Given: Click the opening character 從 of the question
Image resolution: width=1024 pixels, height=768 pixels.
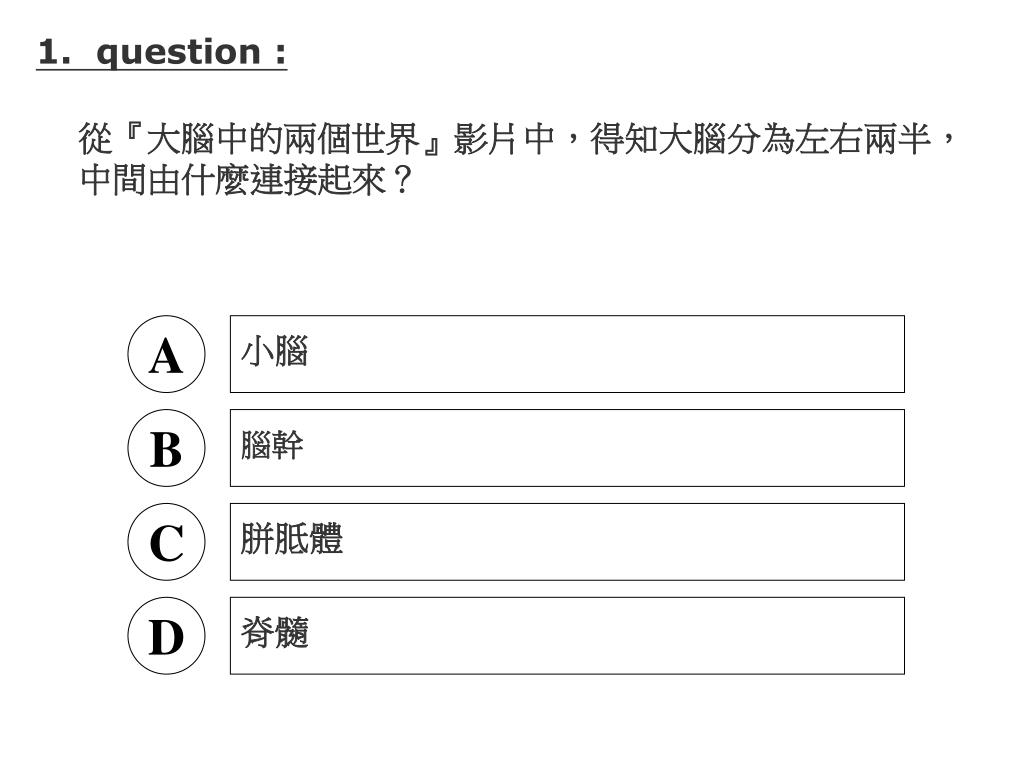Looking at the screenshot, I should (95, 139).
